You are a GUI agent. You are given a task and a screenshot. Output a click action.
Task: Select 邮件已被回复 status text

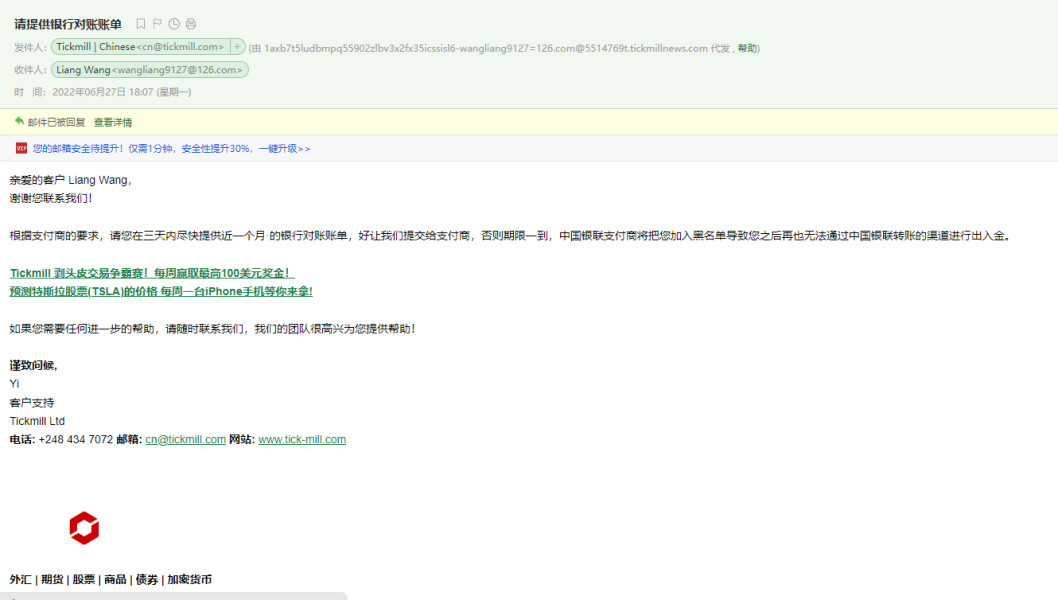point(57,122)
